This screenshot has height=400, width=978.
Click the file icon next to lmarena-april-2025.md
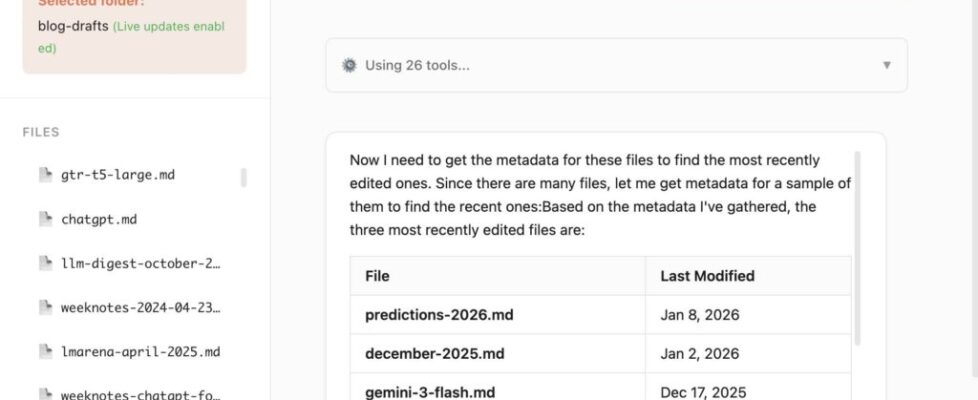tap(44, 351)
